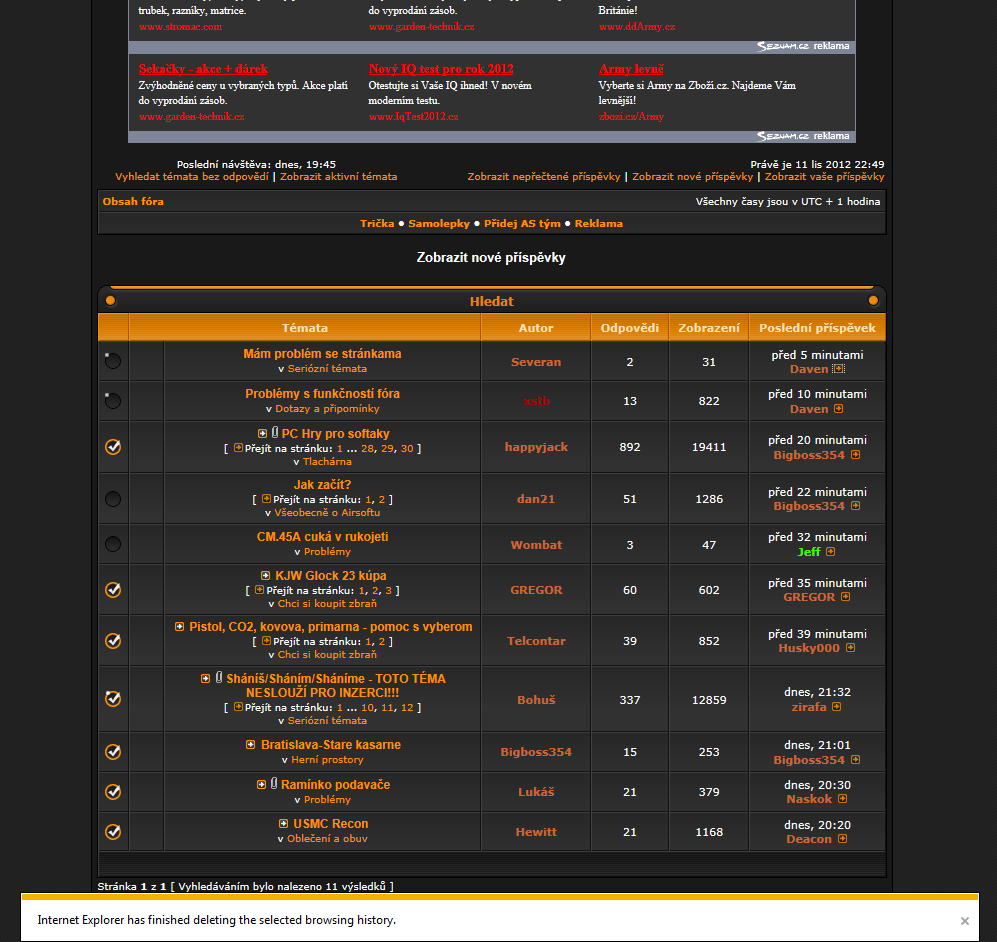Click Zobrazit nepřečtené příspěvky link
997x942 pixels.
543,177
